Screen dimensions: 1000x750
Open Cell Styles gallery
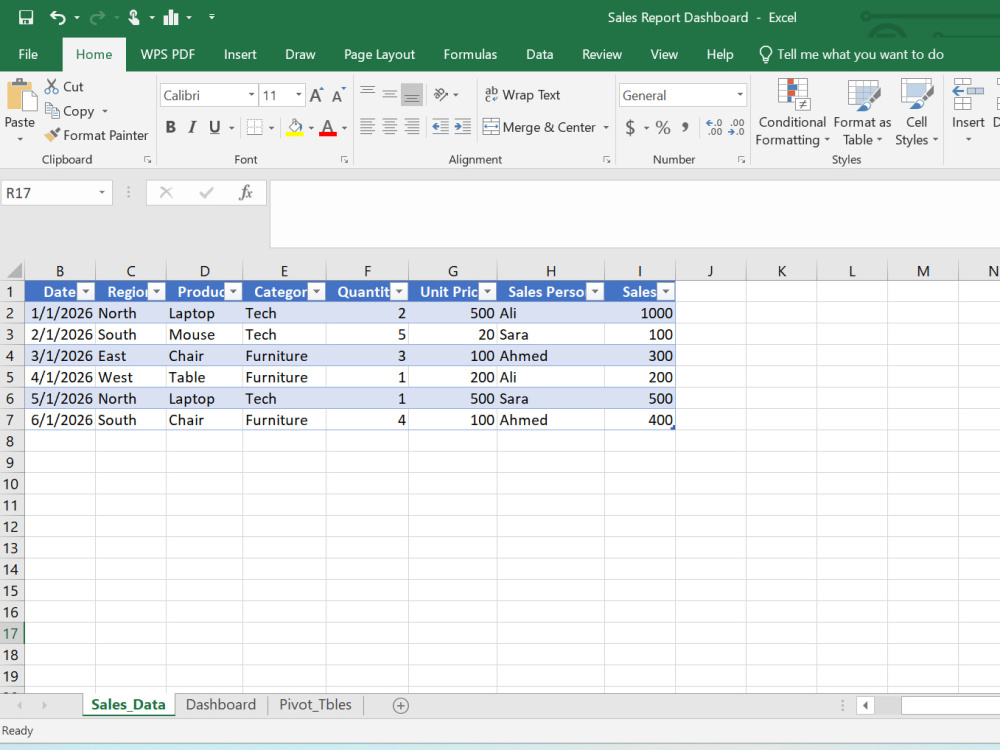coord(916,112)
